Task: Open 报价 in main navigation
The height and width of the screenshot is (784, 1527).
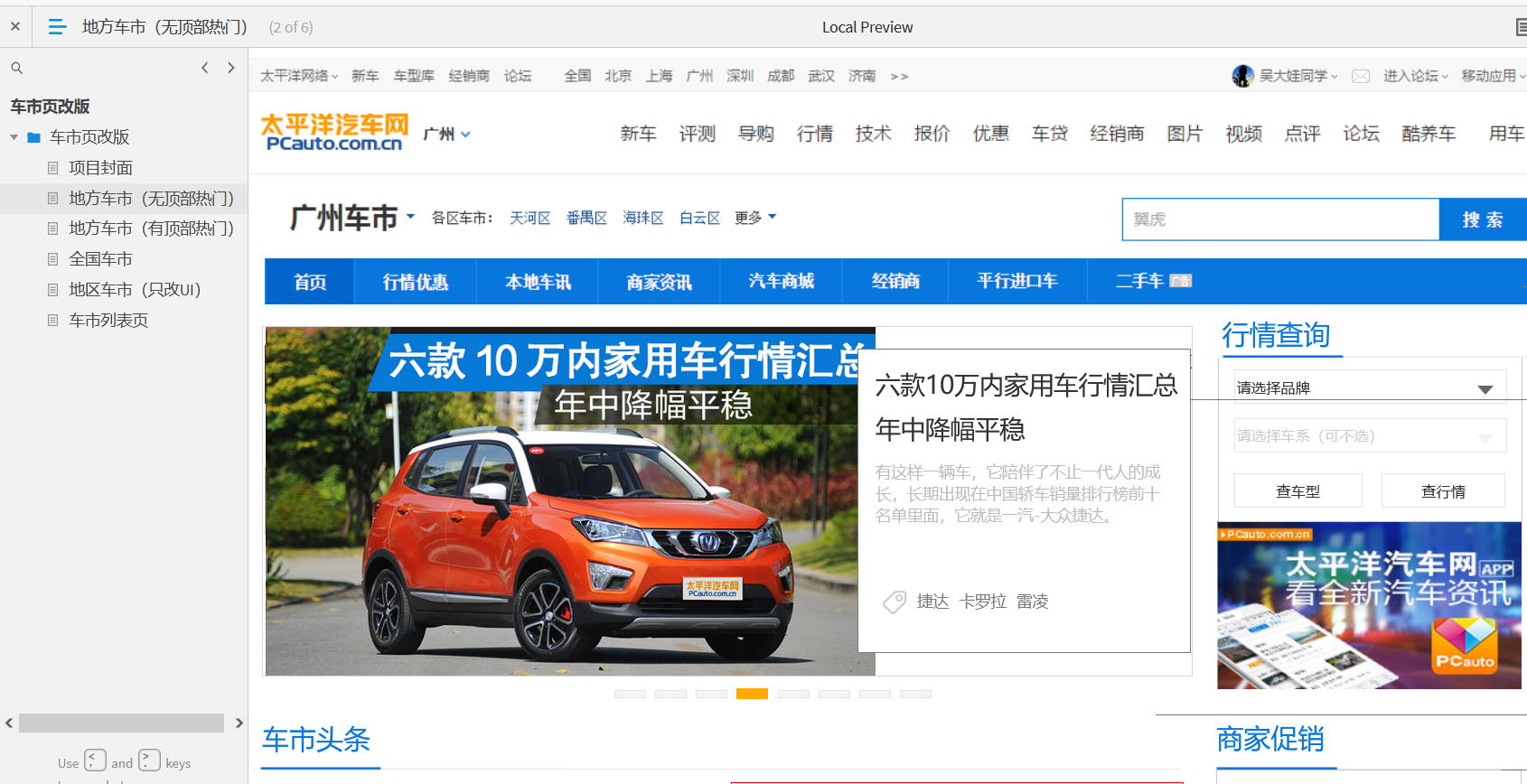Action: (932, 134)
